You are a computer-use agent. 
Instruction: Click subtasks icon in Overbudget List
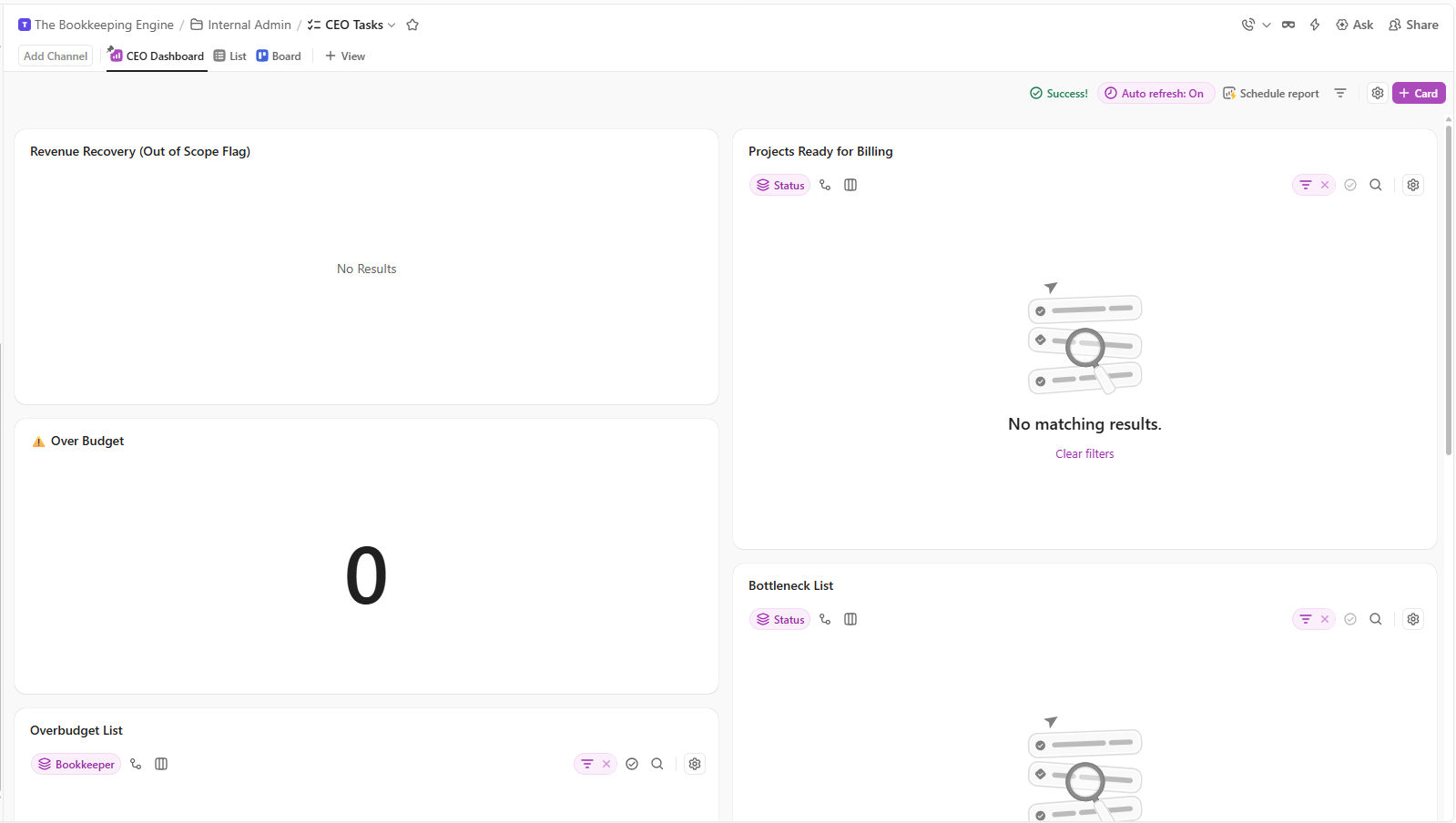tap(136, 764)
